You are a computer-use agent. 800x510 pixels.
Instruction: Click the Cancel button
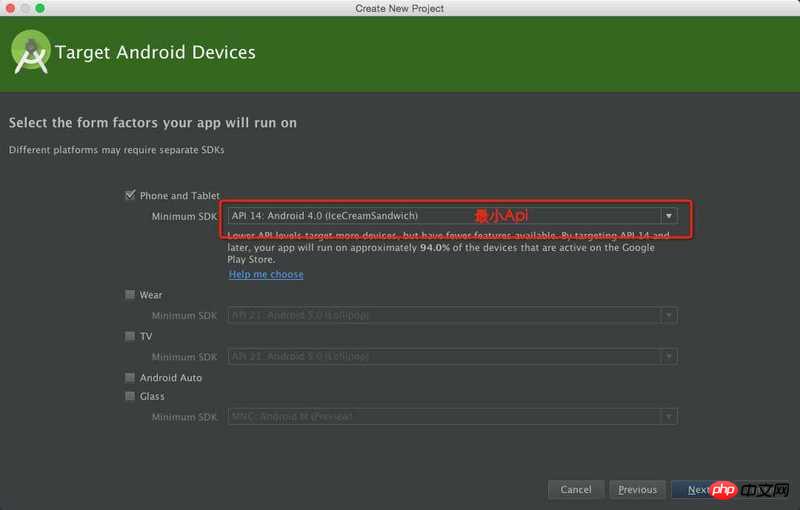coord(576,490)
